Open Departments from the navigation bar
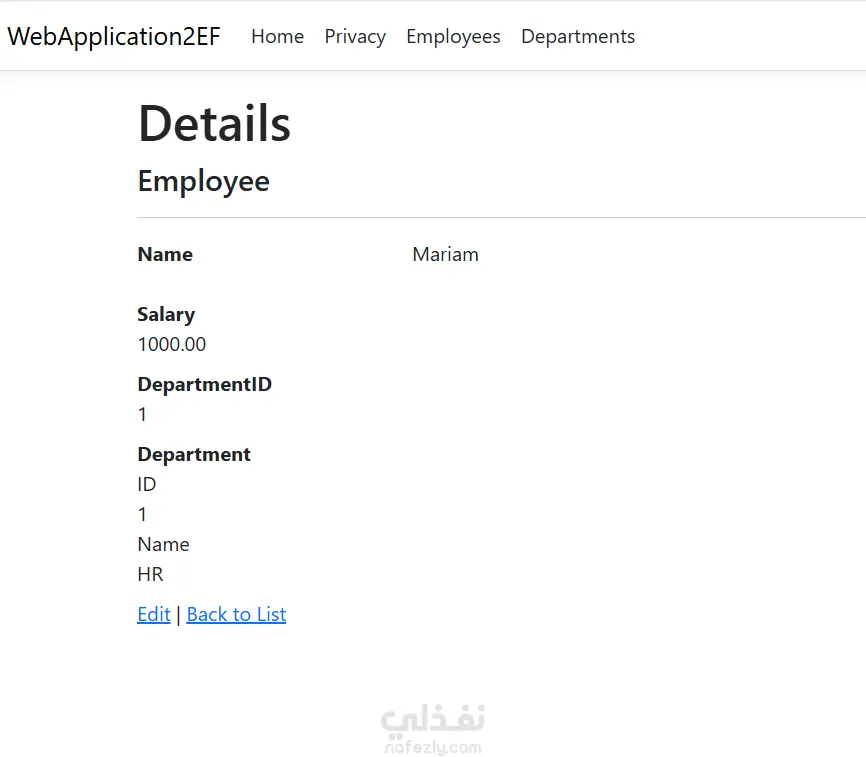Image resolution: width=866 pixels, height=757 pixels. pos(578,36)
